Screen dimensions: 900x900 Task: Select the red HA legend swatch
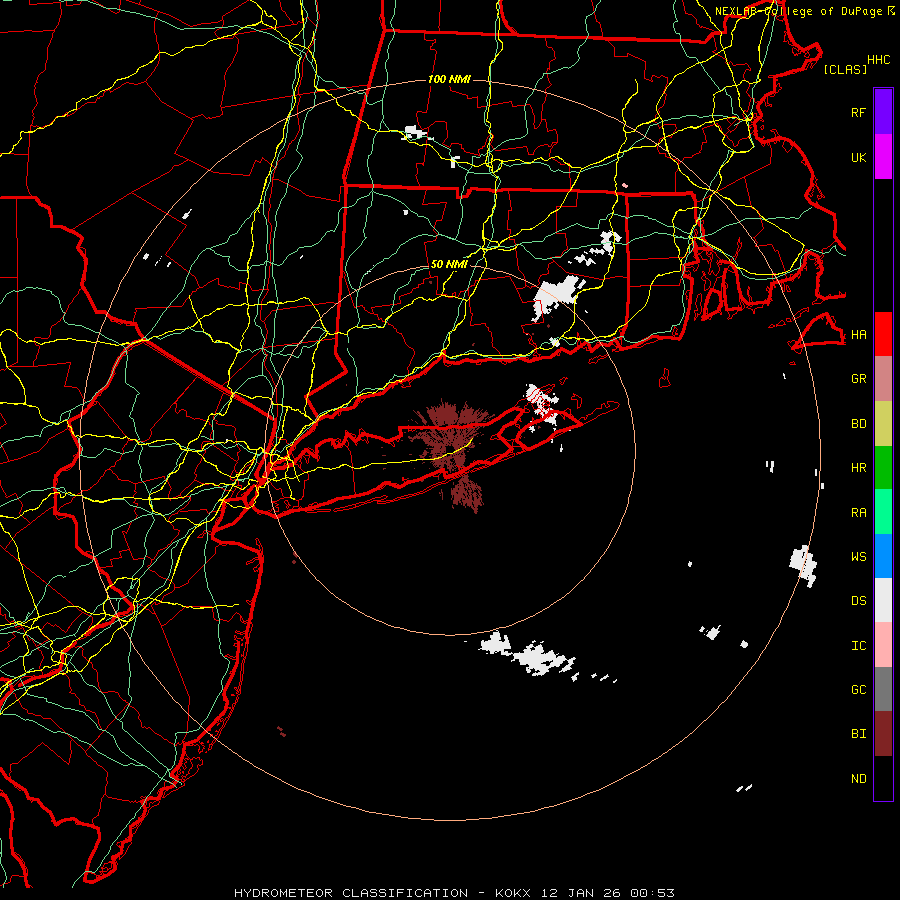(x=883, y=334)
